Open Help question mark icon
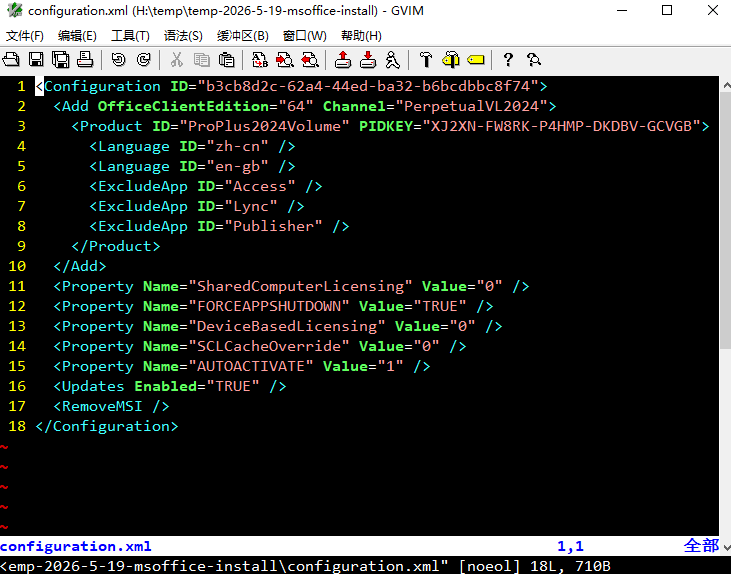This screenshot has height=574, width=731. coord(508,60)
